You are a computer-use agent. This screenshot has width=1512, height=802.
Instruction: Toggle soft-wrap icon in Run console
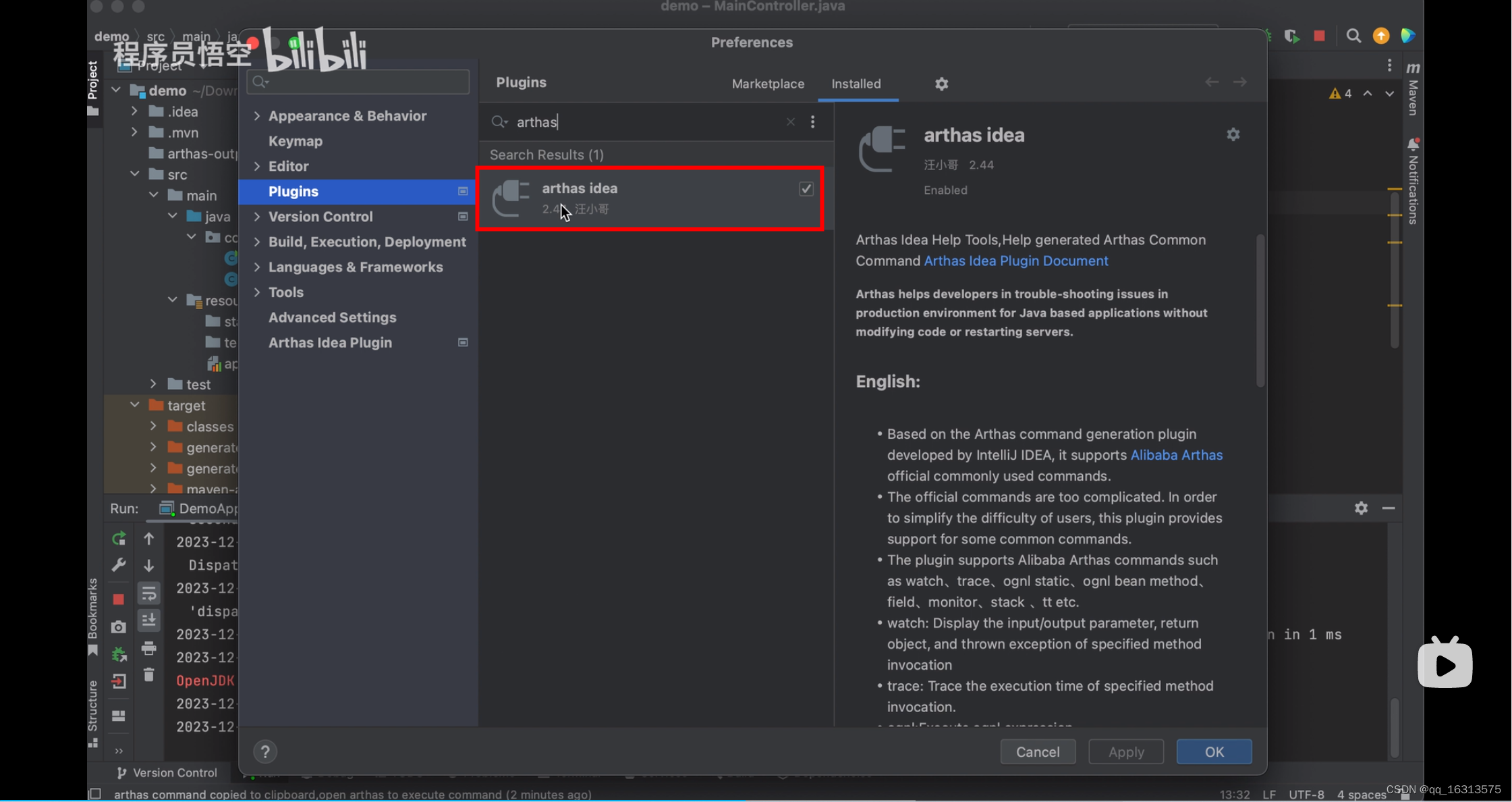pyautogui.click(x=149, y=593)
